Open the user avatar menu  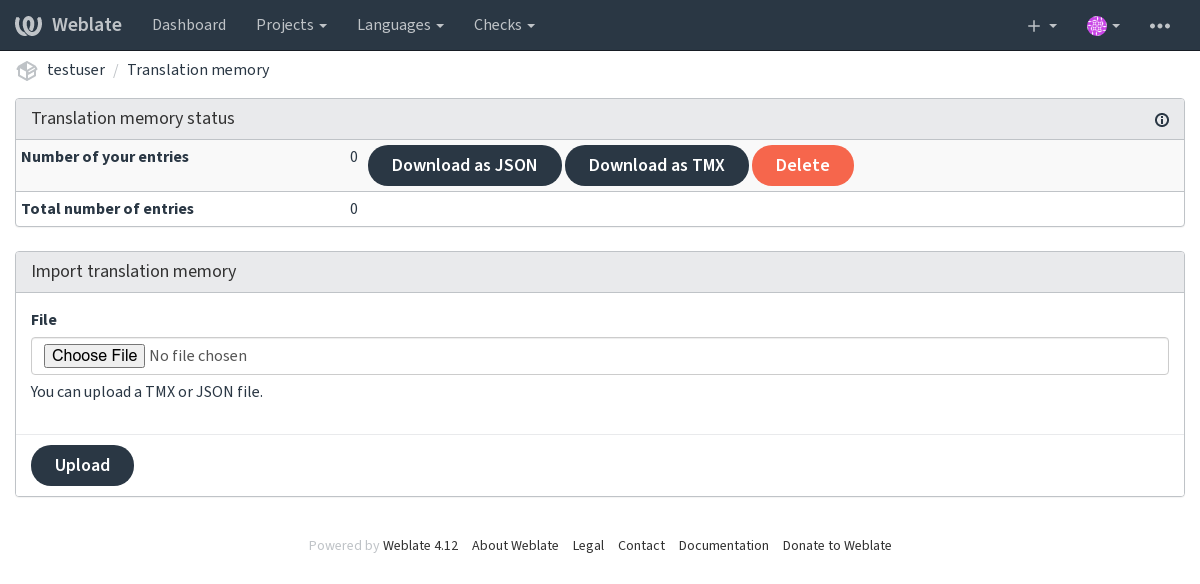[x=1103, y=25]
